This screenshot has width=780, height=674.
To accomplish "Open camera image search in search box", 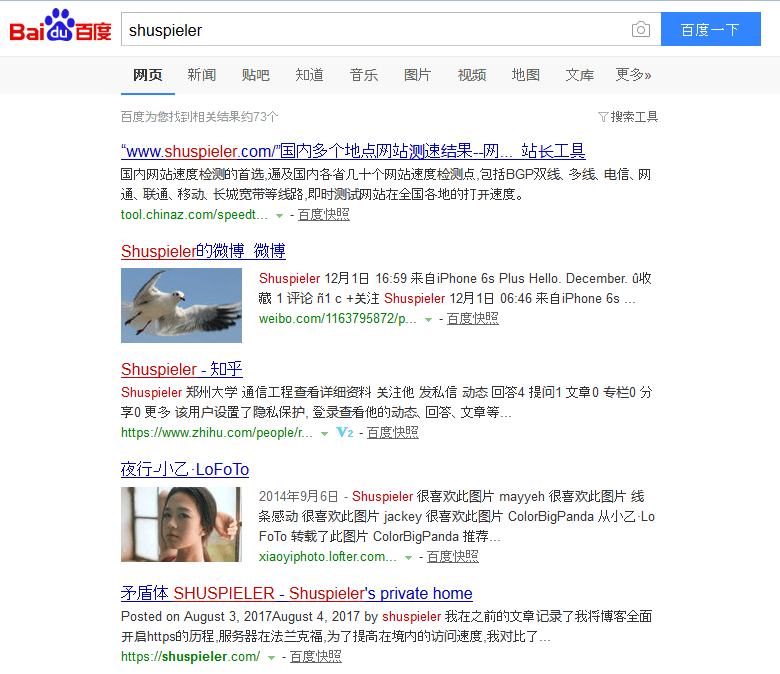I will 641,30.
